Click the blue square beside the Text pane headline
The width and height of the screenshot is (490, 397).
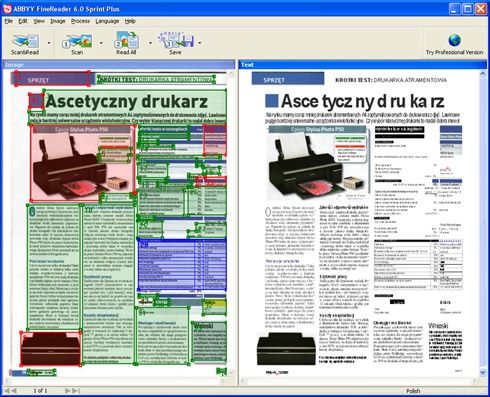(272, 101)
